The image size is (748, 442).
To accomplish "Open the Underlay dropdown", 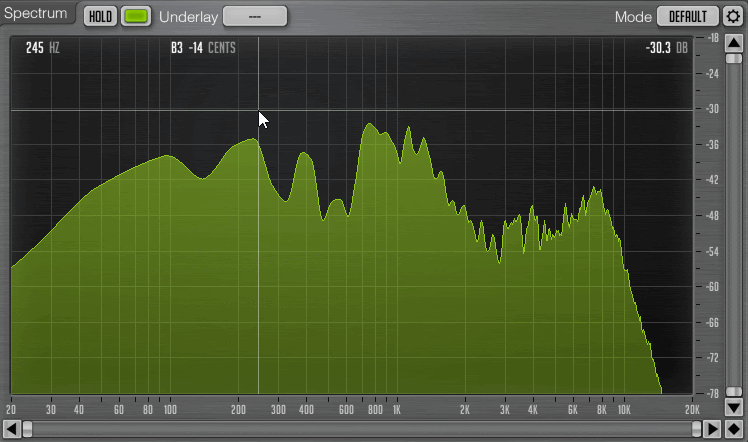I will point(255,16).
